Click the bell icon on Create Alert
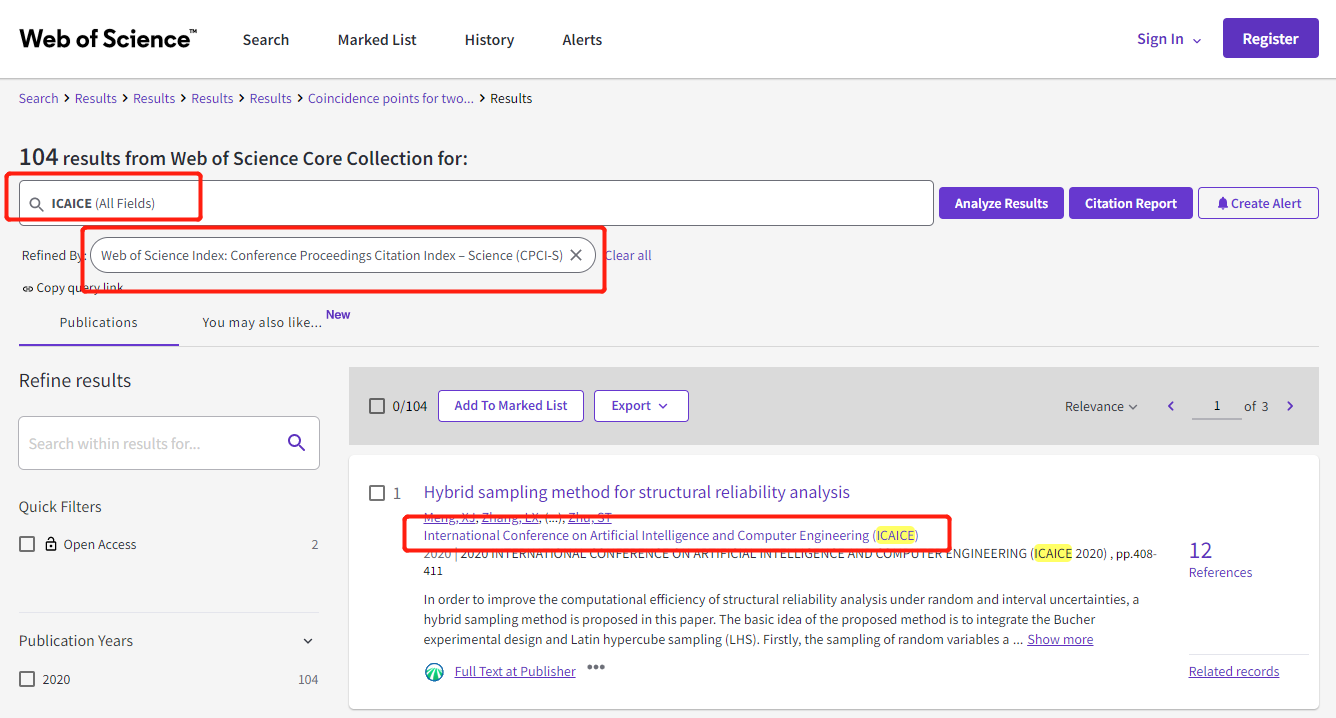 1222,203
